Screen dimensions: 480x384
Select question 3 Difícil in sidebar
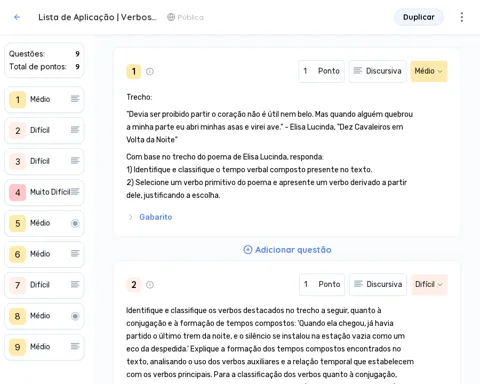click(44, 161)
